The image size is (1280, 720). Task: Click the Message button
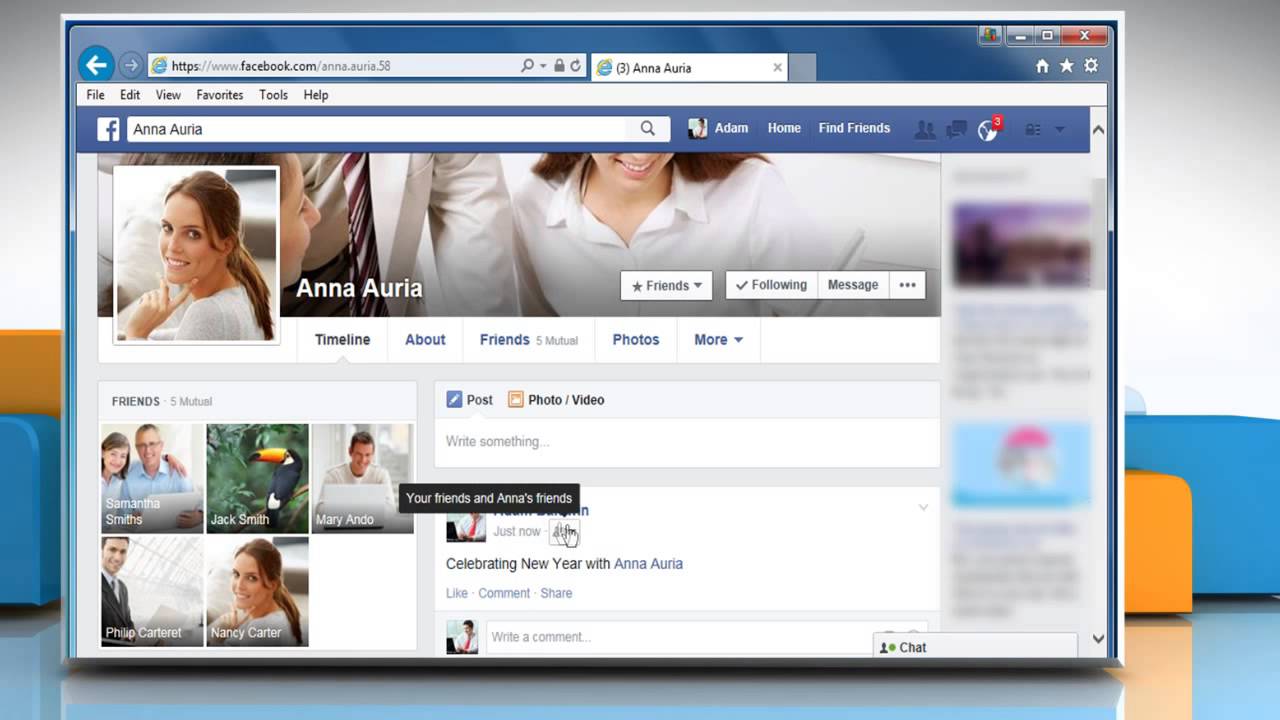tap(853, 285)
